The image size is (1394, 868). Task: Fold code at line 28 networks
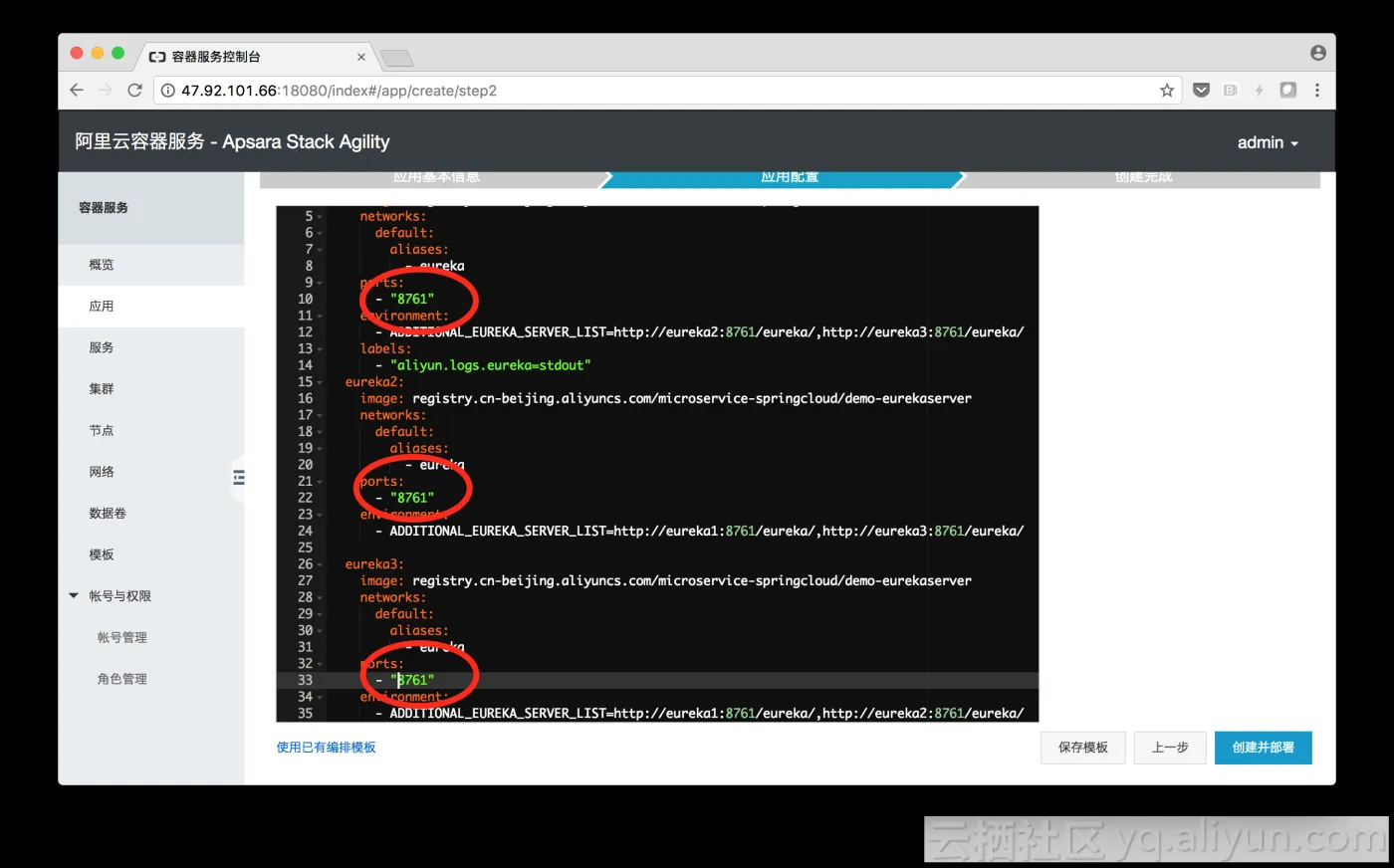click(320, 597)
